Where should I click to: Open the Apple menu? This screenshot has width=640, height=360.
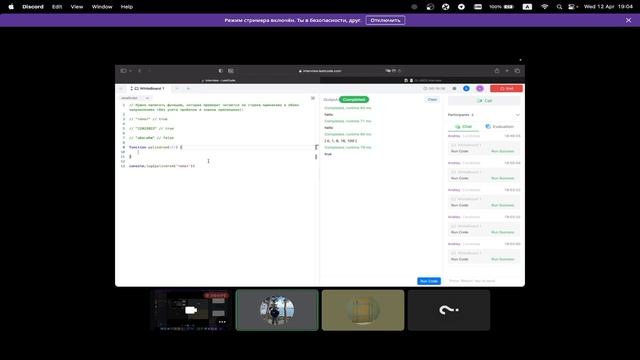coord(11,7)
